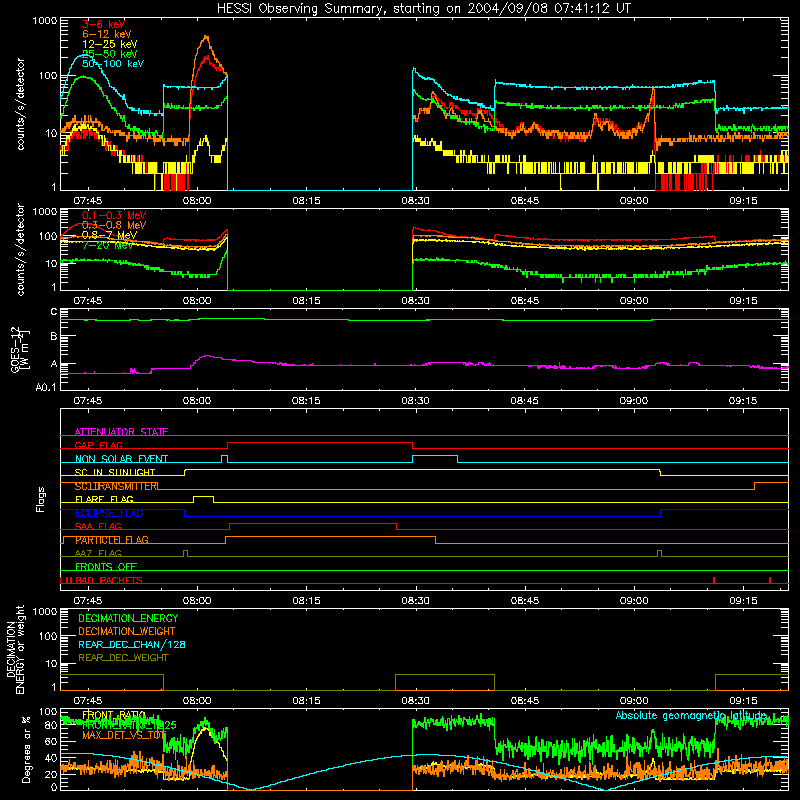Image resolution: width=800 pixels, height=800 pixels.
Task: Click the 80 tick on the Degrees or % axis
Action: [x=51, y=726]
